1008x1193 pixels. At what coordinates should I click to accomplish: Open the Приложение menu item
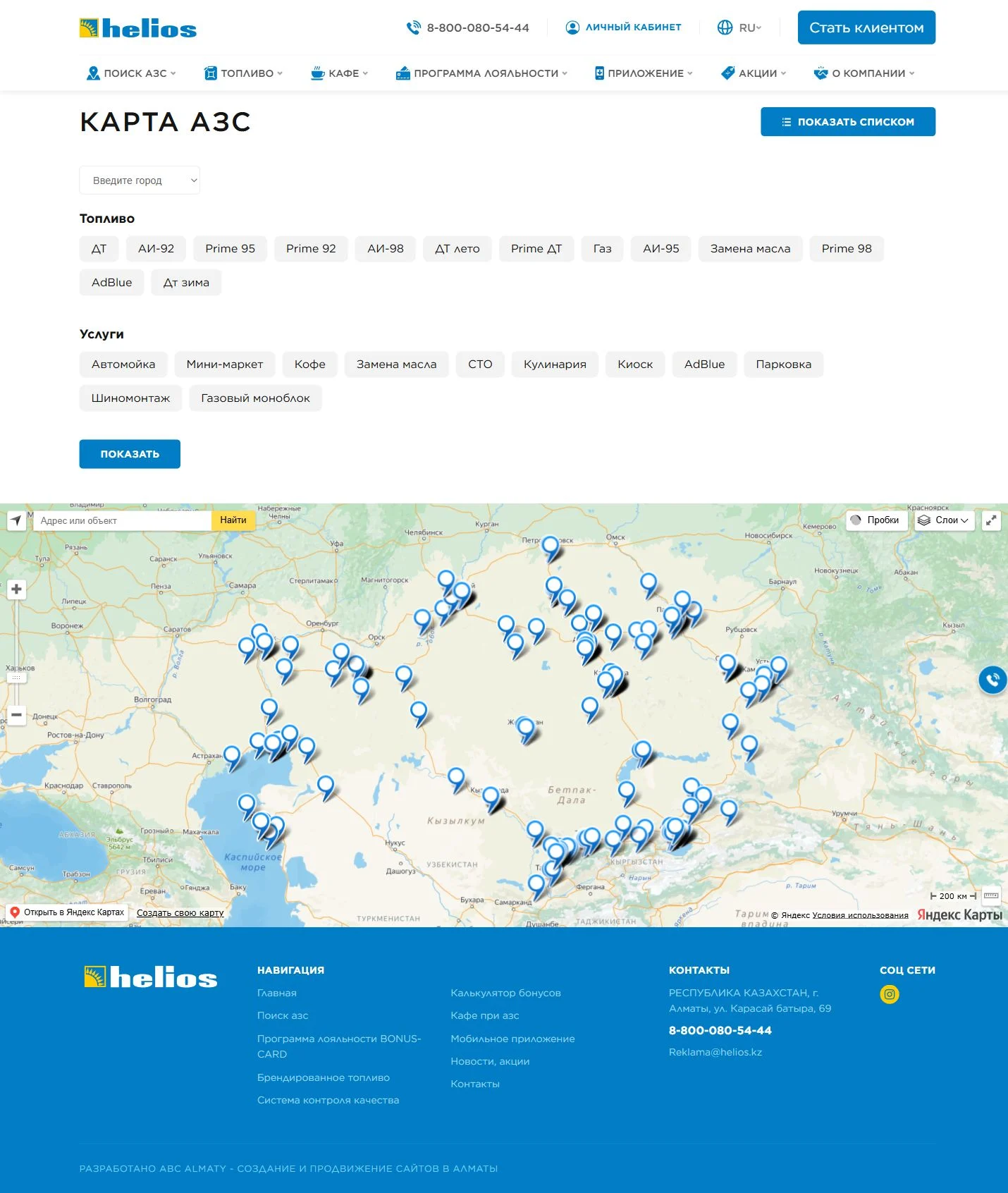point(644,73)
